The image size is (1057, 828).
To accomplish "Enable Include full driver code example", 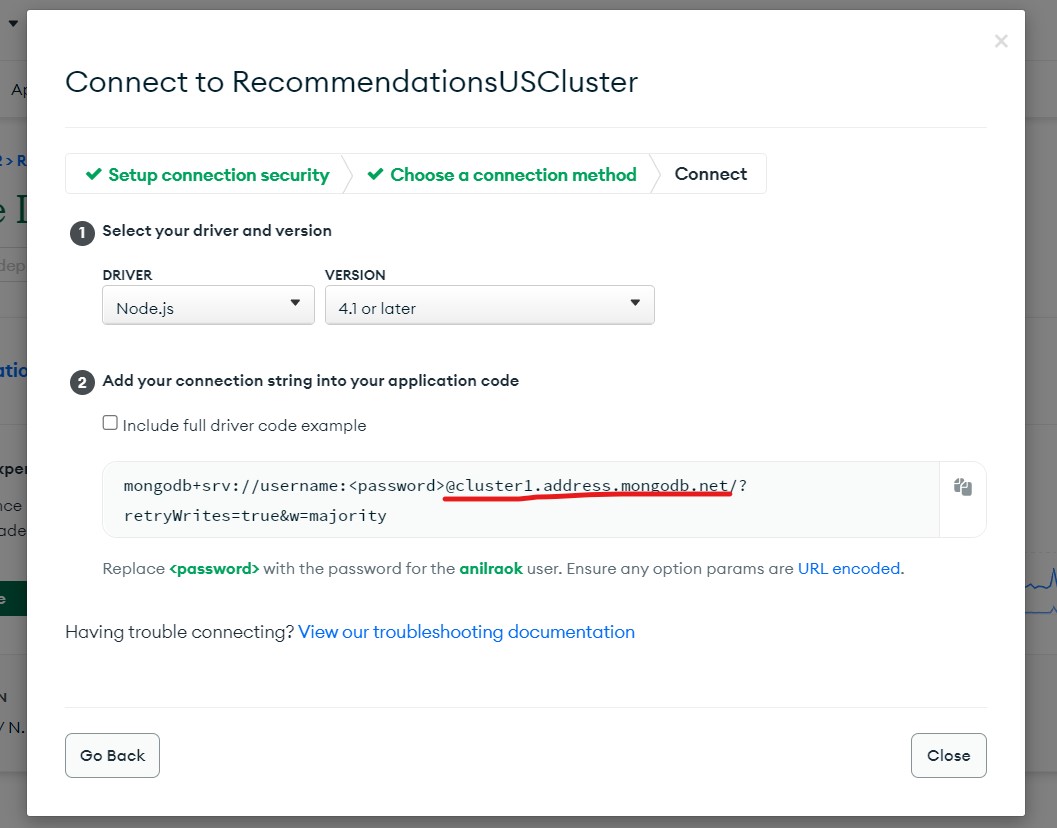I will click(110, 423).
